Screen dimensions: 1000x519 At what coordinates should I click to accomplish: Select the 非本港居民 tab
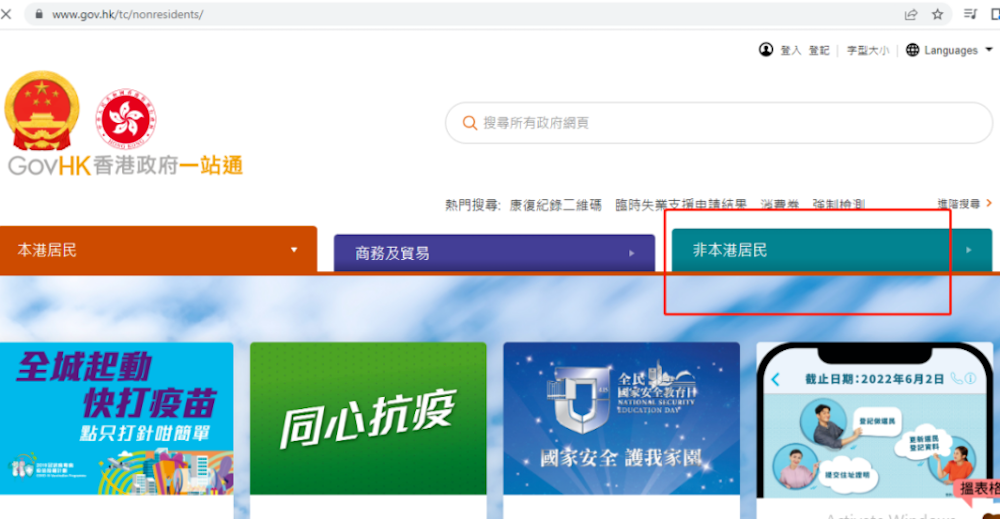pyautogui.click(x=730, y=250)
